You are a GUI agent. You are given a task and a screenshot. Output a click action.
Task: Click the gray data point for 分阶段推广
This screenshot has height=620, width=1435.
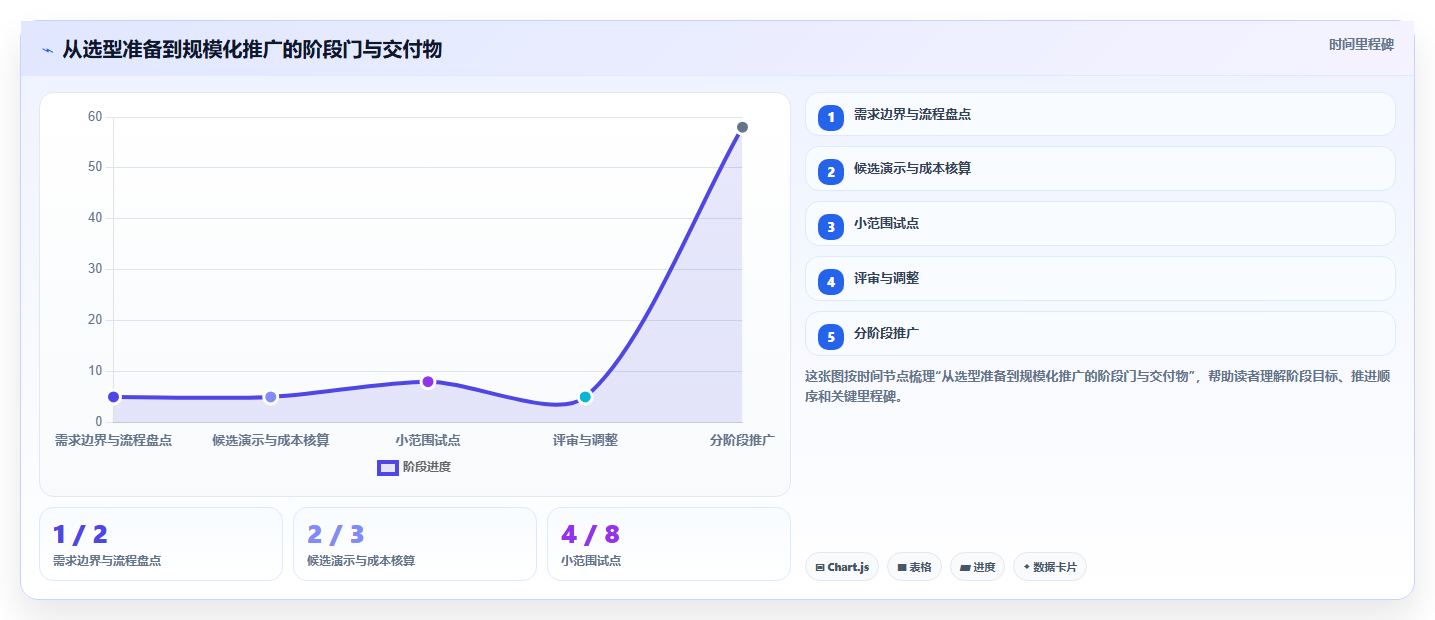[x=742, y=127]
